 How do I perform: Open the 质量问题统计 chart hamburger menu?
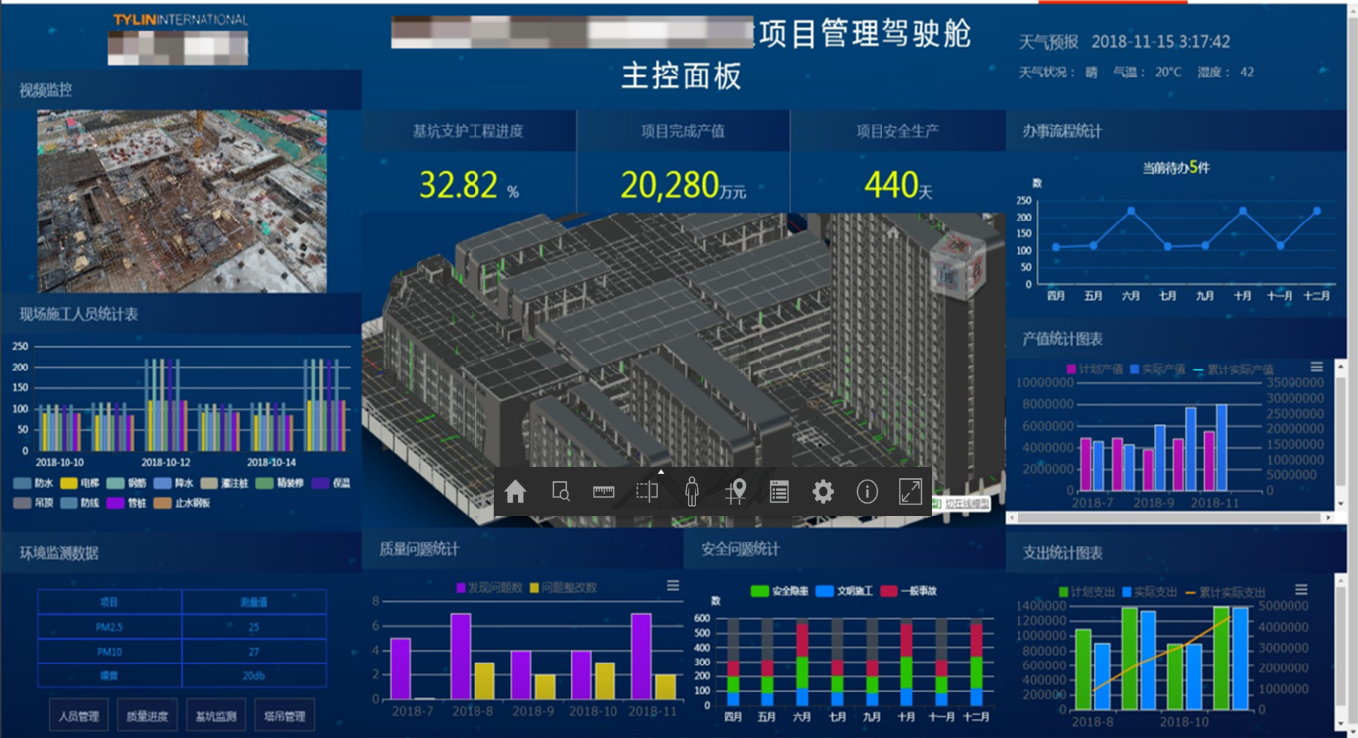tap(673, 586)
